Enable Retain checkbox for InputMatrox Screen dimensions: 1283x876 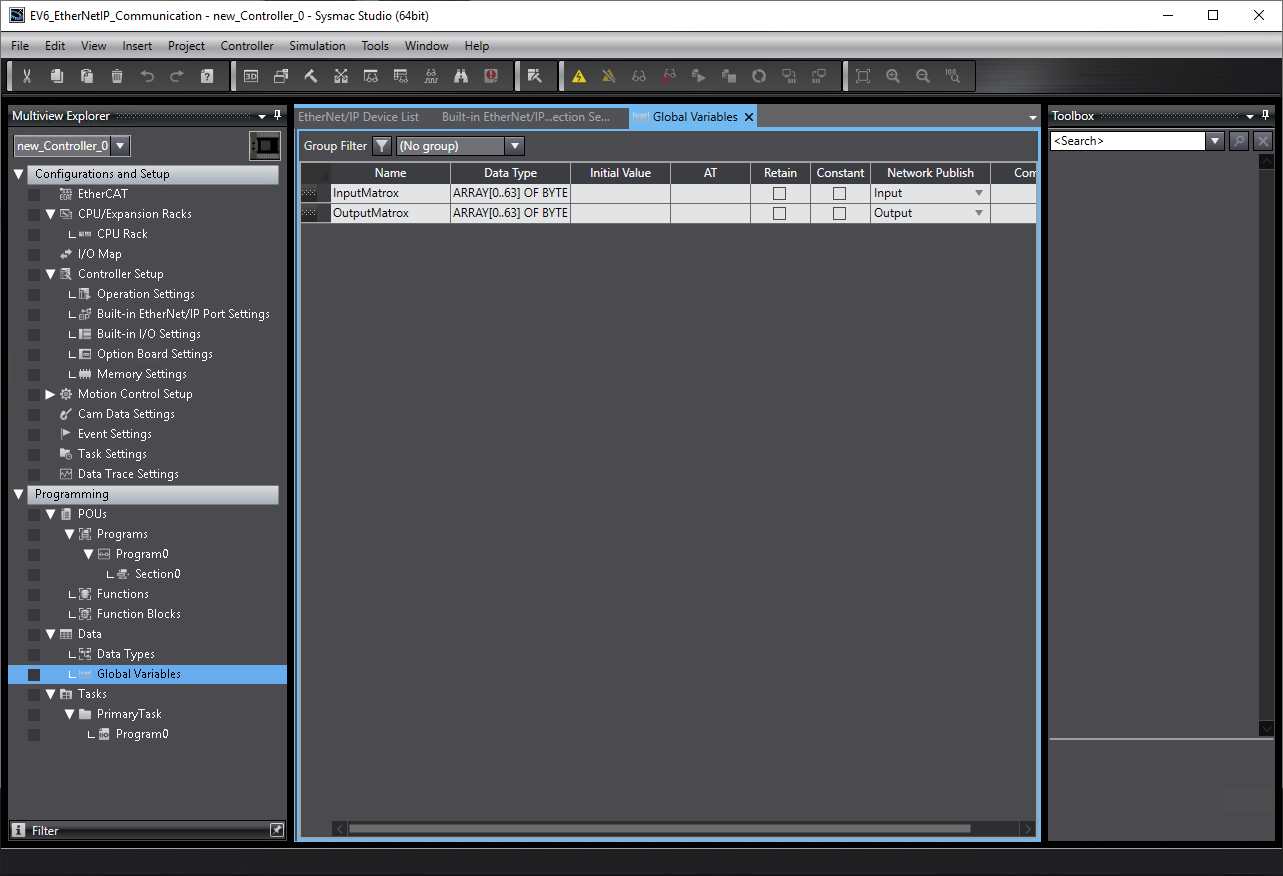click(x=780, y=193)
